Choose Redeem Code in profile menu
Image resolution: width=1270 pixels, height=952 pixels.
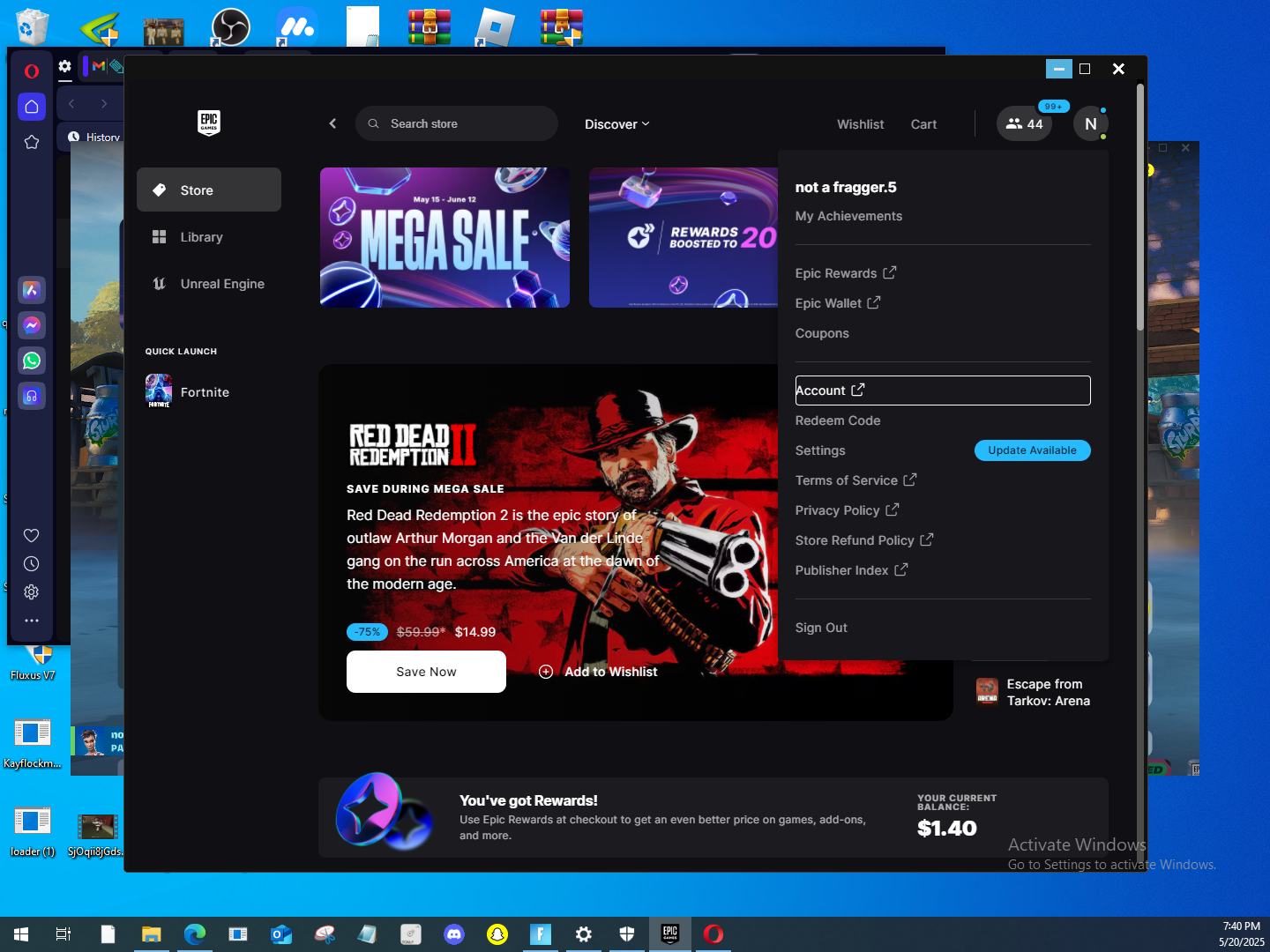point(838,420)
